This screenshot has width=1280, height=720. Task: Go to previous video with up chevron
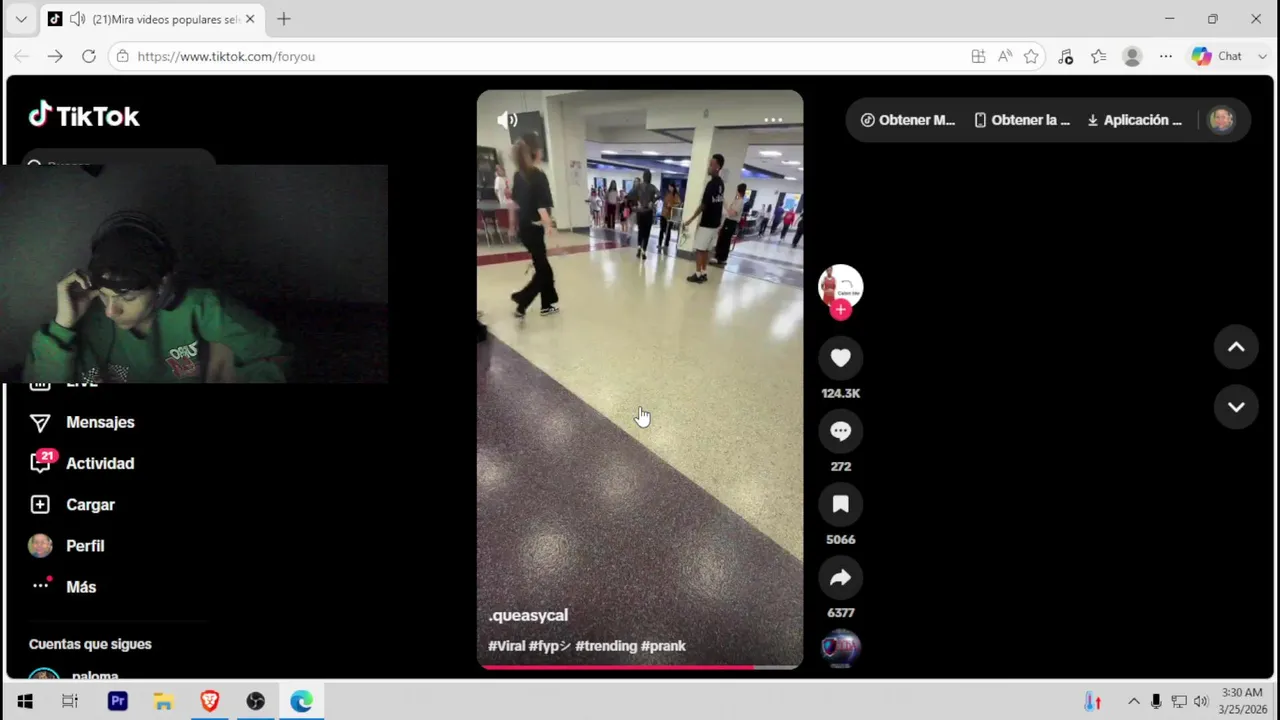(1236, 347)
